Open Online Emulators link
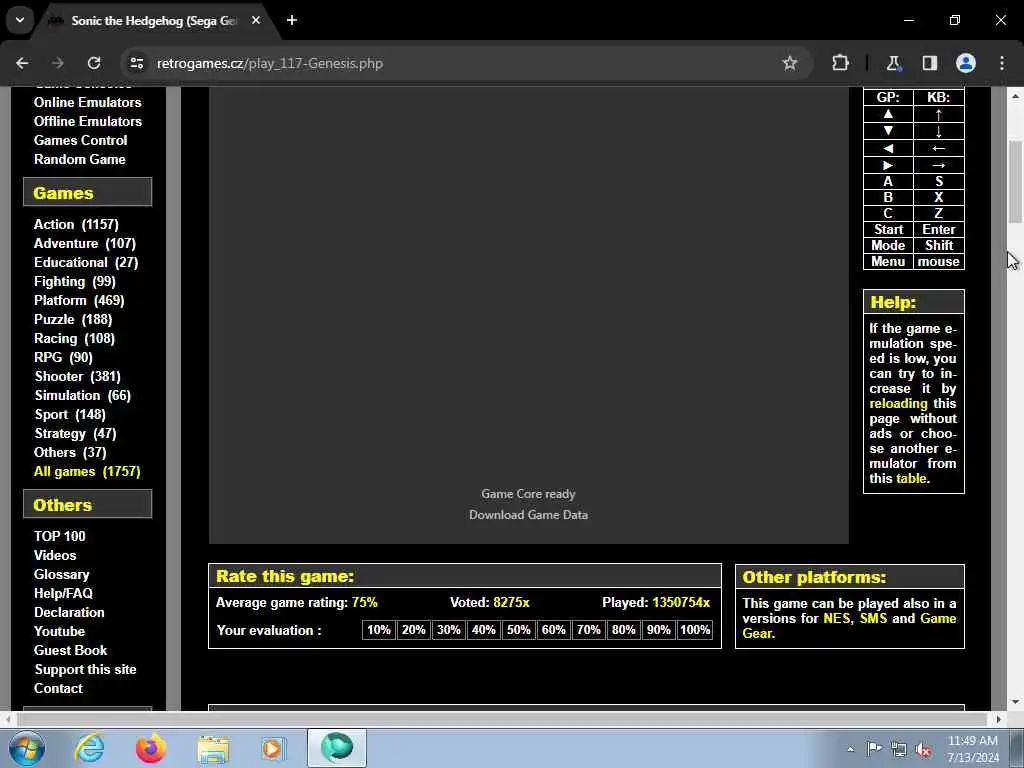The width and height of the screenshot is (1024, 768). pyautogui.click(x=88, y=102)
